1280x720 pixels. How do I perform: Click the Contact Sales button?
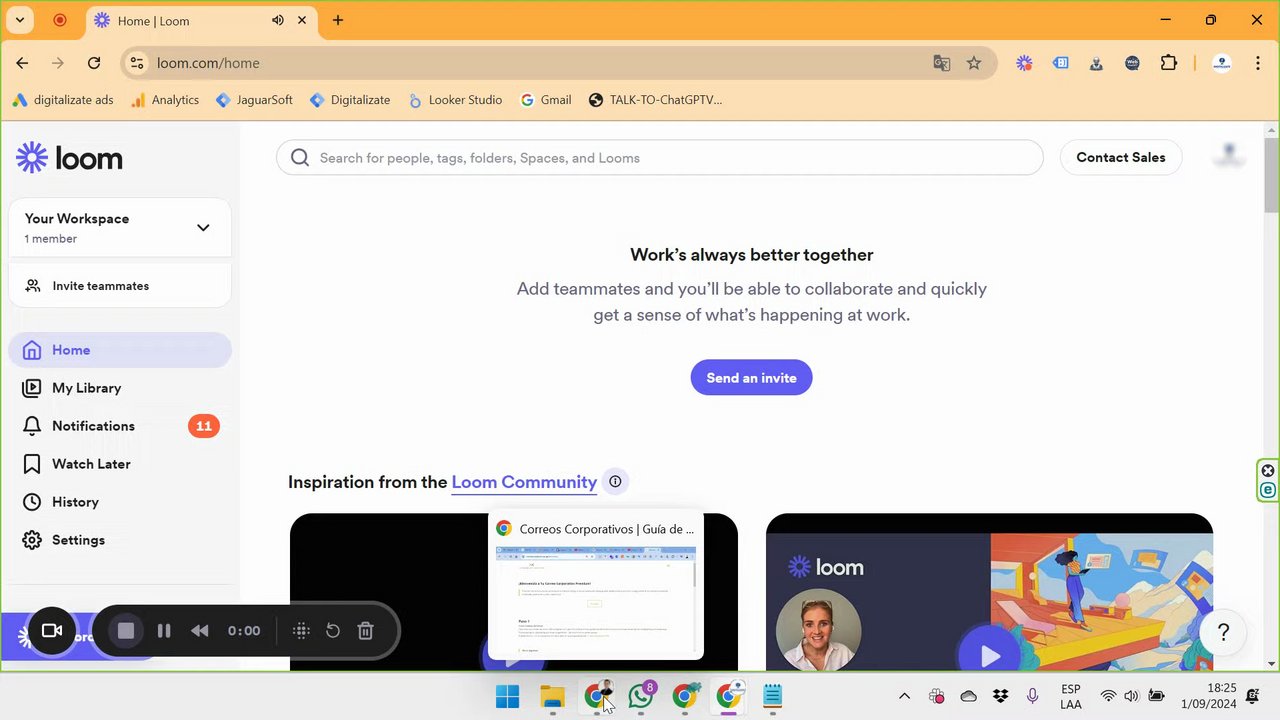click(1120, 158)
